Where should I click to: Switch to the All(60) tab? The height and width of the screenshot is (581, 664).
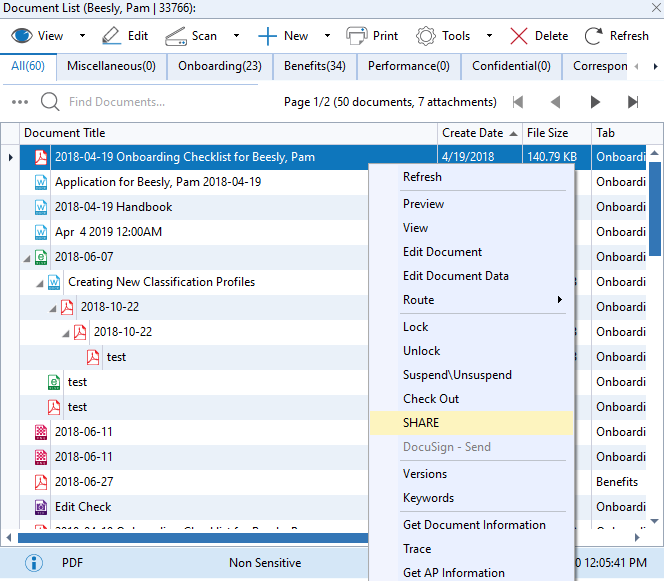pos(28,66)
